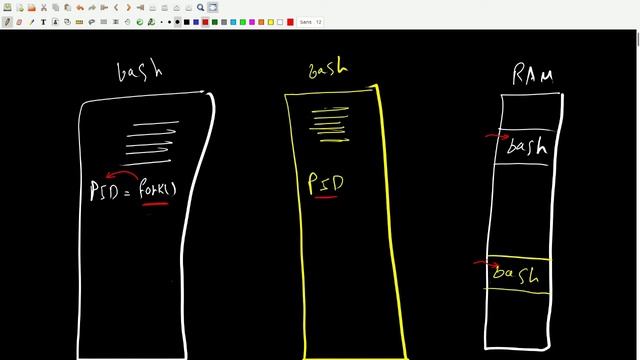Pick the black color swatch
Screen dimensions: 640x360
tap(187, 22)
